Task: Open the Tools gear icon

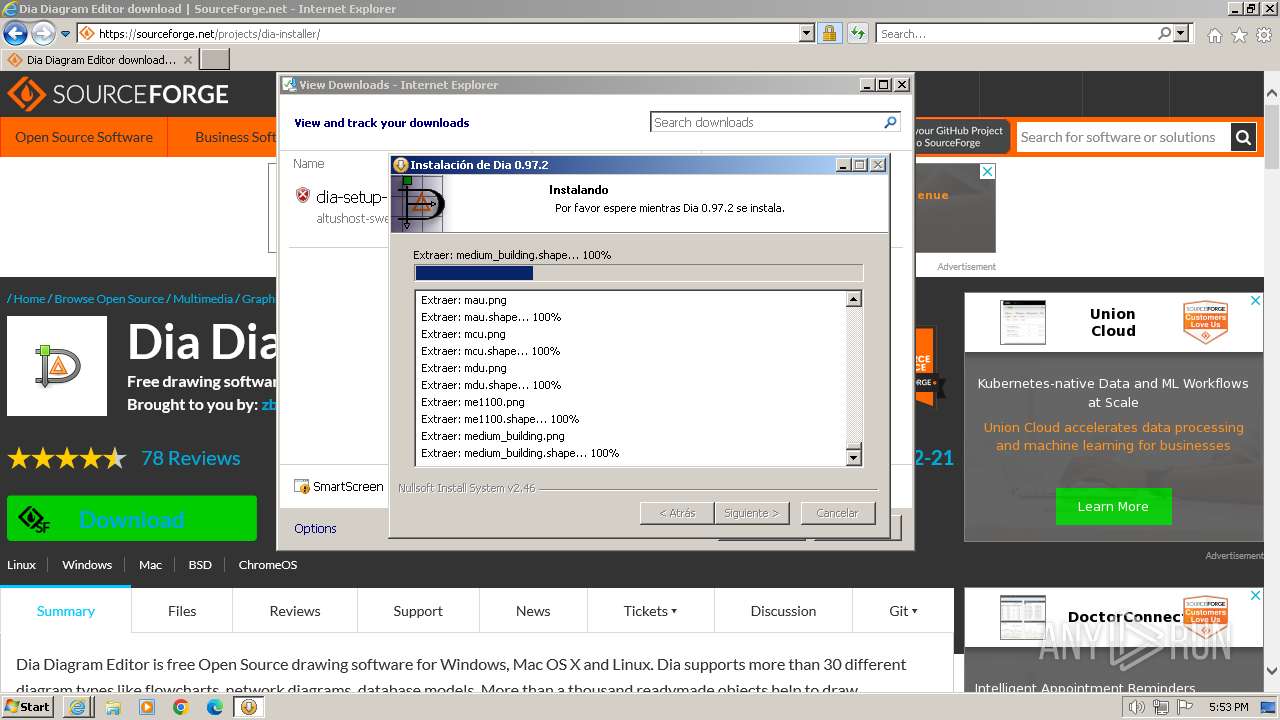Action: [x=1264, y=35]
